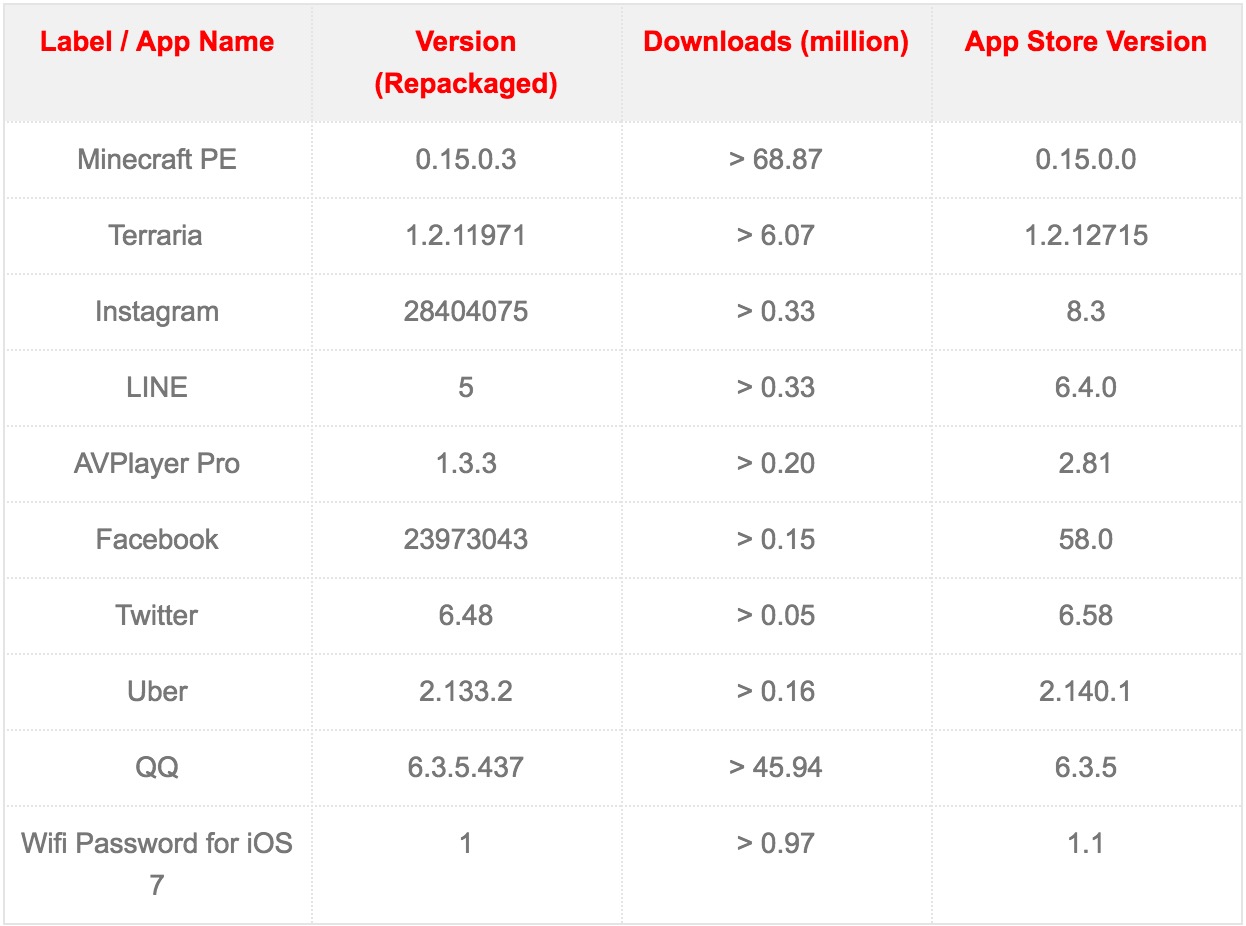Click the downloads value '> 0.16'

coord(776,691)
